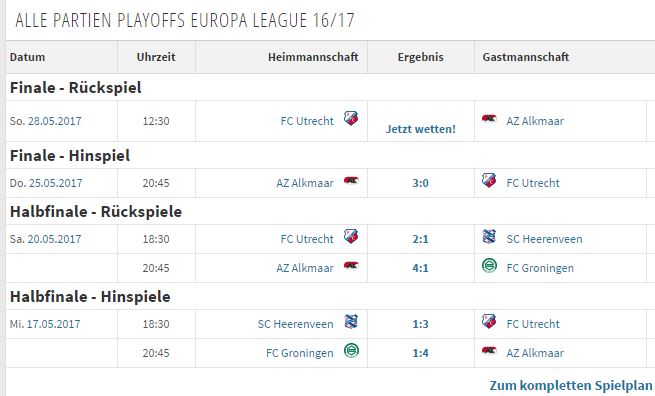Open the 4:1 Alkmaar vs Groningen result
The height and width of the screenshot is (396, 655).
click(x=420, y=268)
